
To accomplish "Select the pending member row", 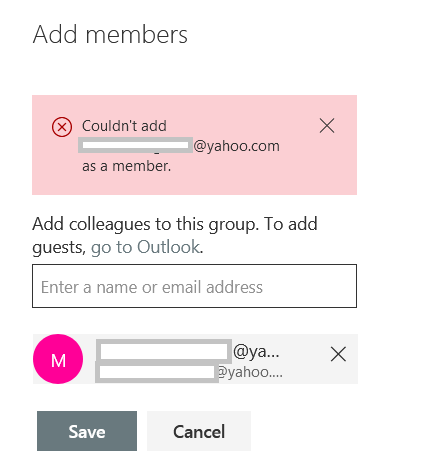I will coord(195,359).
